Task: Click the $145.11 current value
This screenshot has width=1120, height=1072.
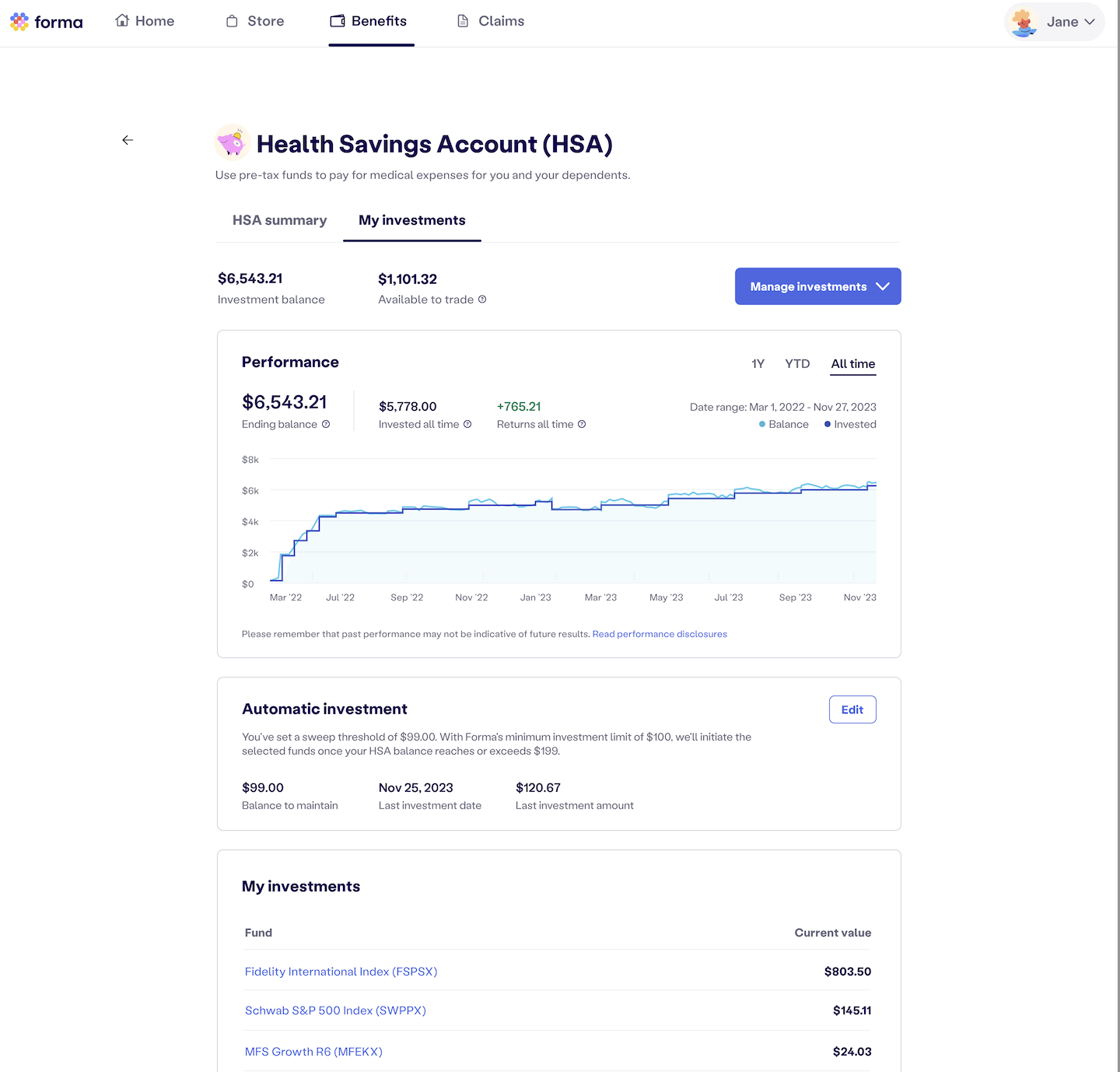Action: (x=852, y=1011)
